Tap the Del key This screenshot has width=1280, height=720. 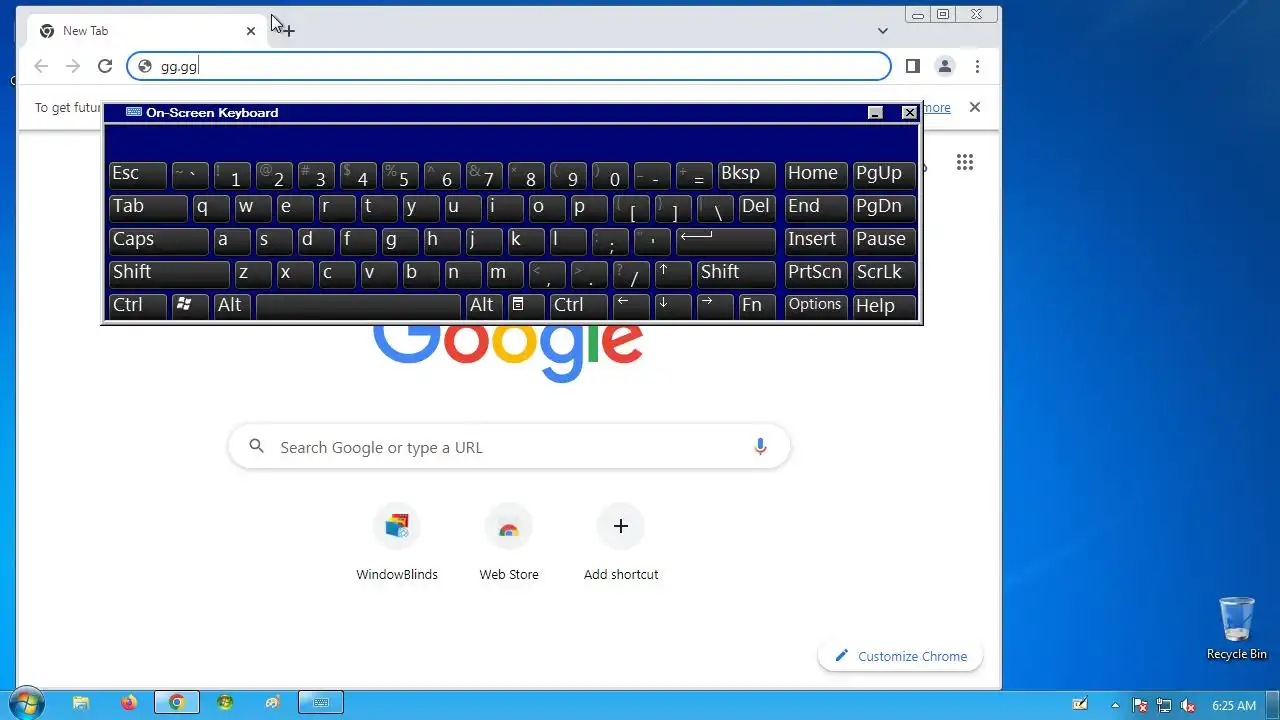click(757, 208)
